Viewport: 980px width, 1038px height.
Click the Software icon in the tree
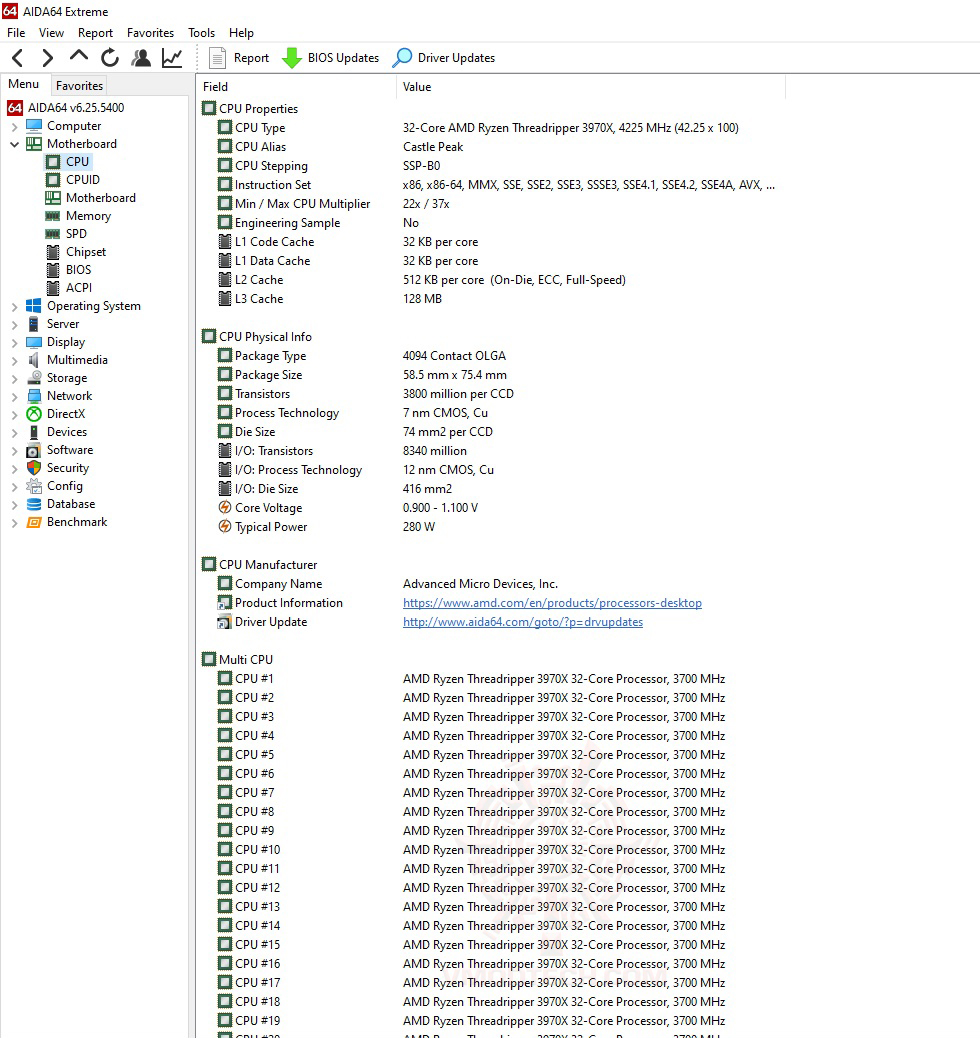coord(34,450)
